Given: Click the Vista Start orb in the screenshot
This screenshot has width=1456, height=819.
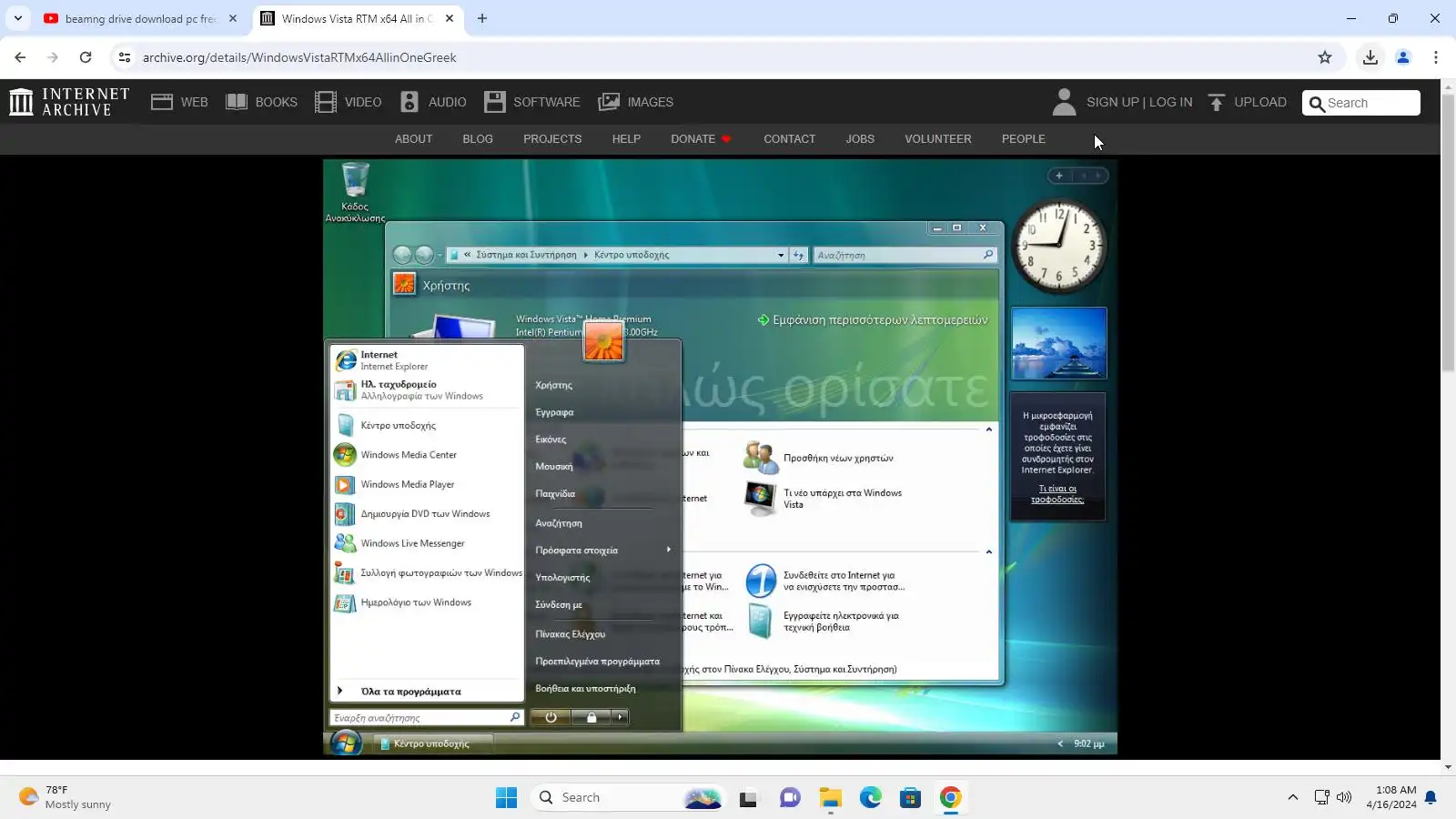Looking at the screenshot, I should coord(345,743).
